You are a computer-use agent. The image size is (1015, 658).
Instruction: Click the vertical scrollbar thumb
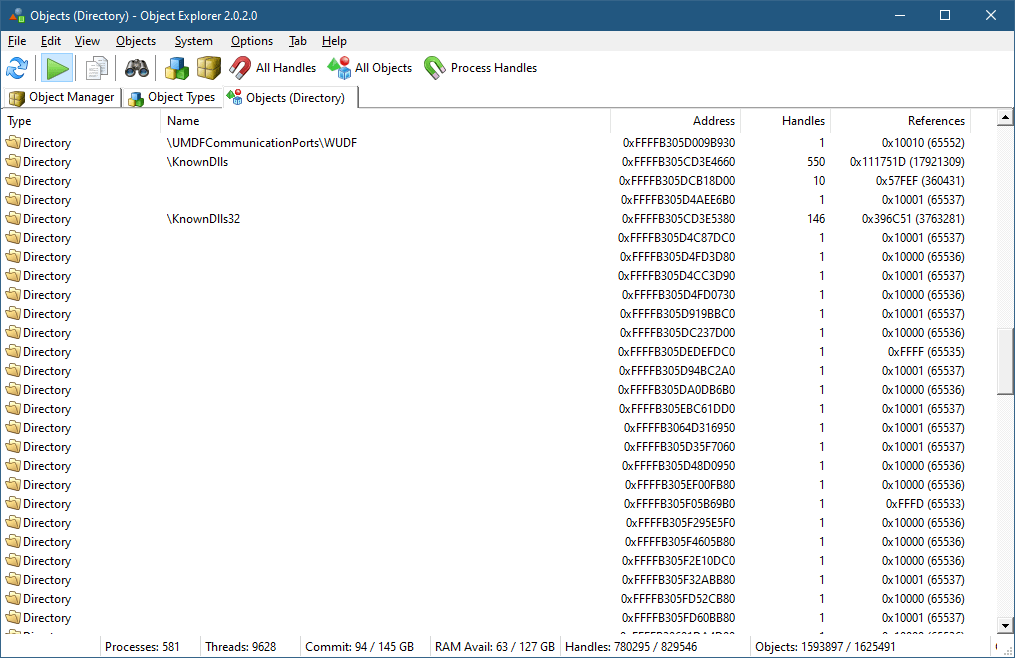coord(1005,360)
